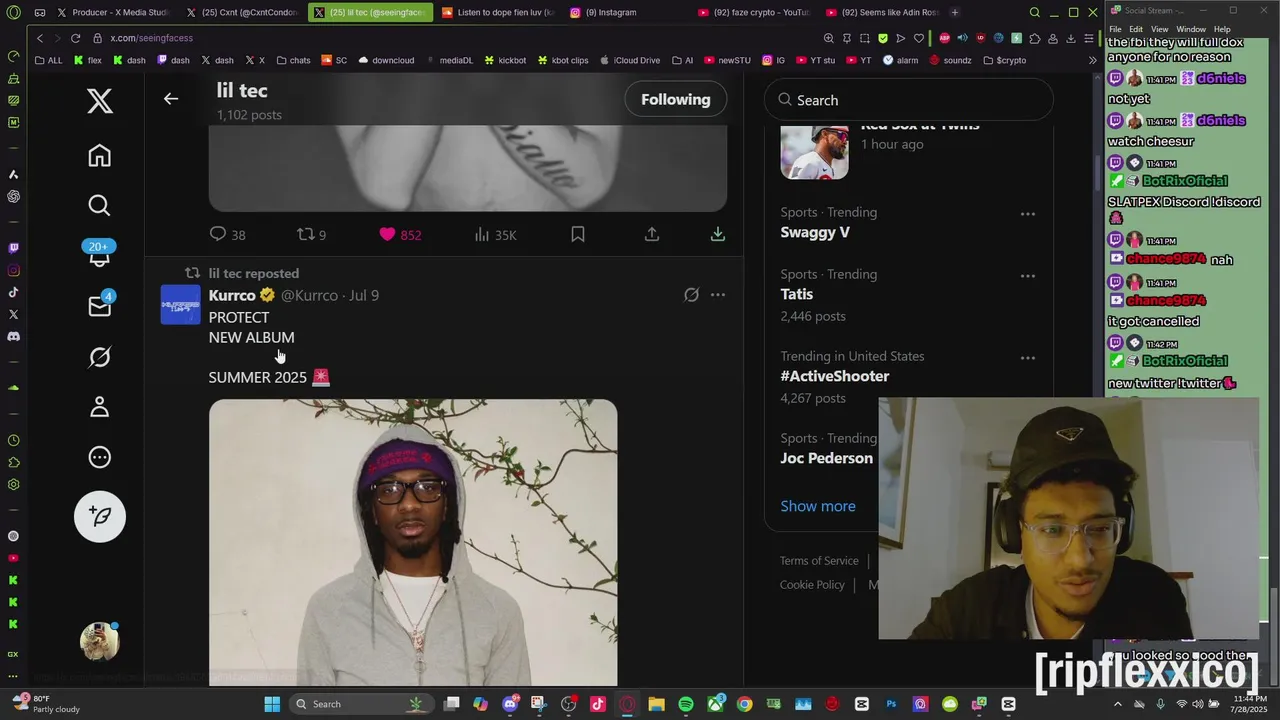Viewport: 1280px width, 720px height.
Task: Unlike the post with 852 likes
Action: tap(400, 234)
